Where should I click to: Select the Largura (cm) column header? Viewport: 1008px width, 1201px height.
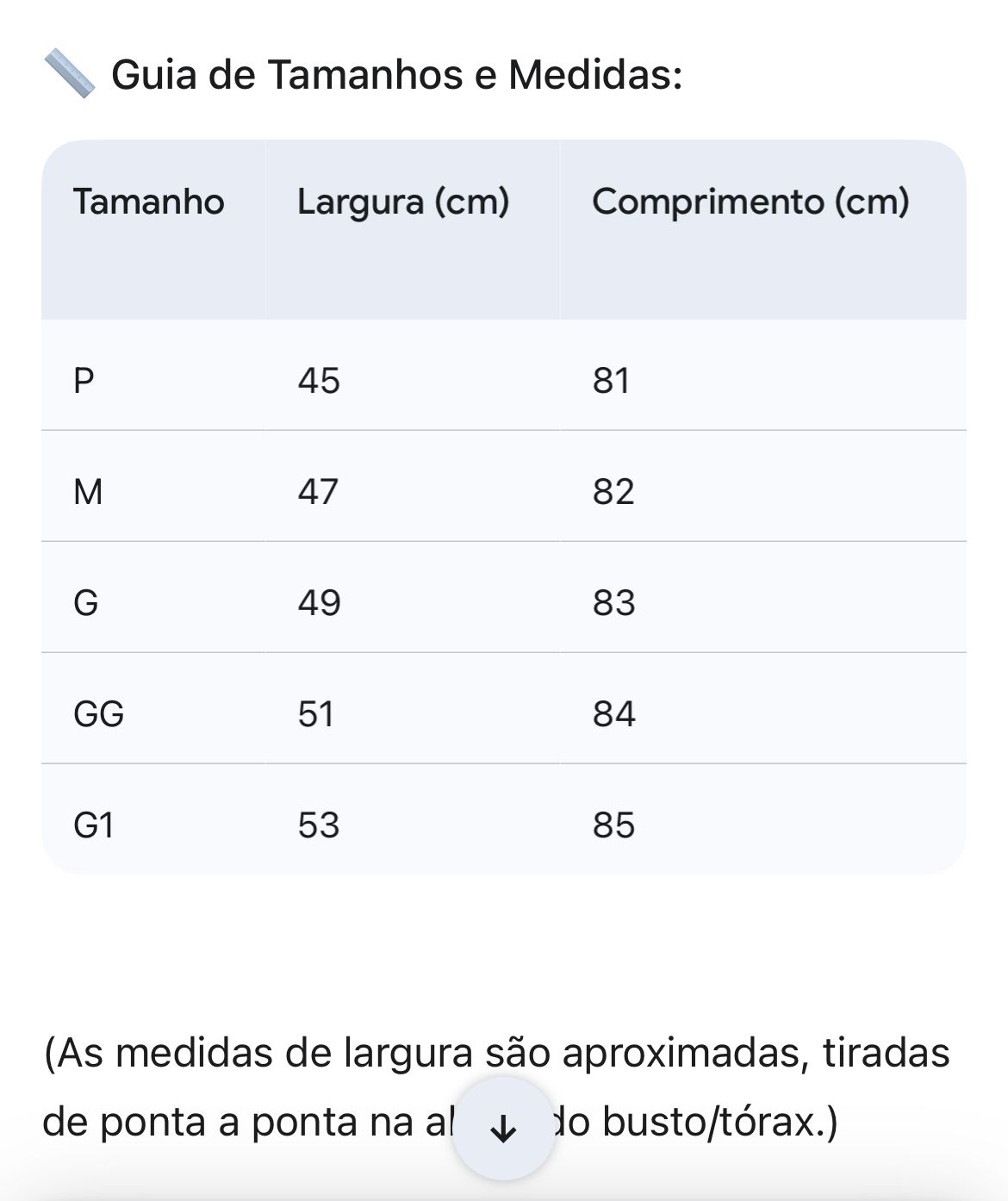click(403, 202)
